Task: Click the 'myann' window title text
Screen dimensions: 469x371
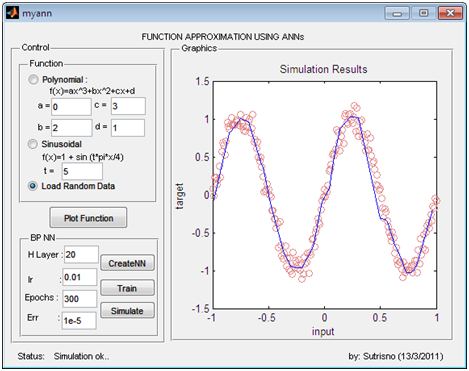Action: 37,13
